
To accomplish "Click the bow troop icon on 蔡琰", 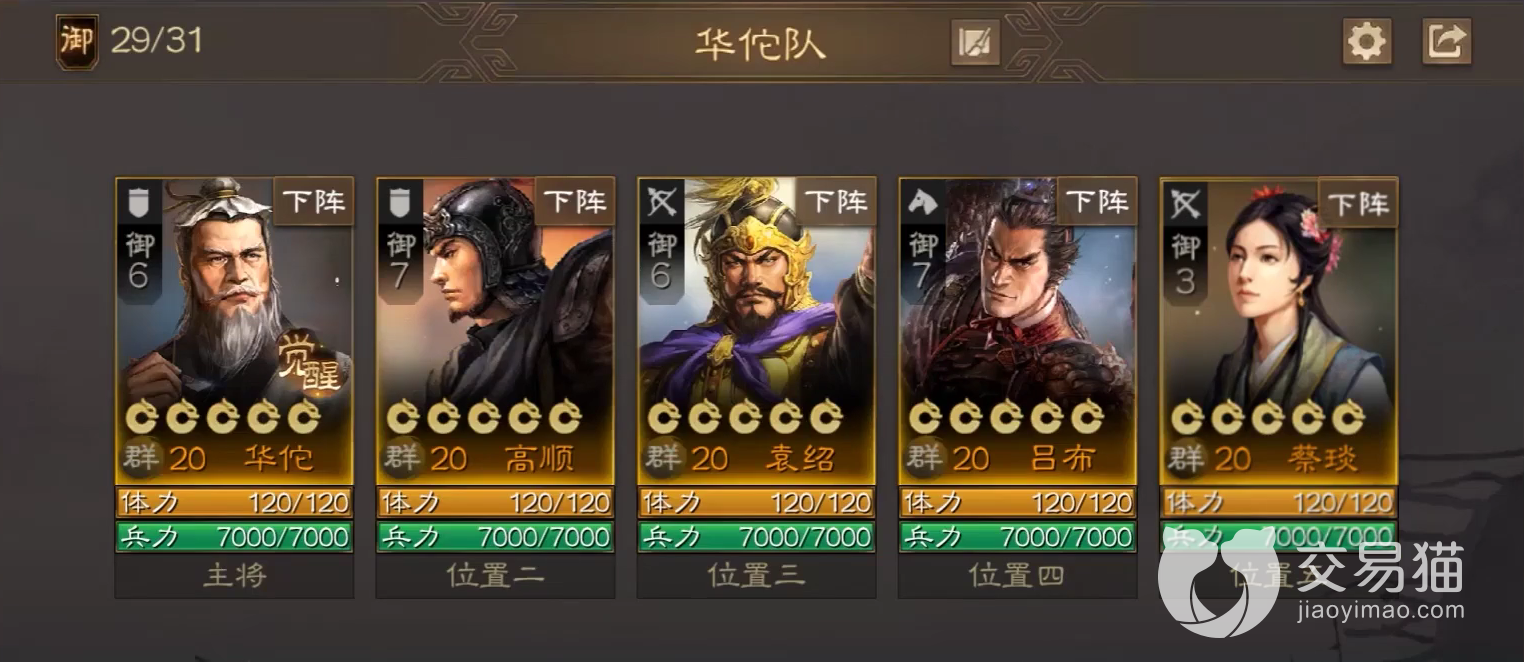I will 1184,203.
